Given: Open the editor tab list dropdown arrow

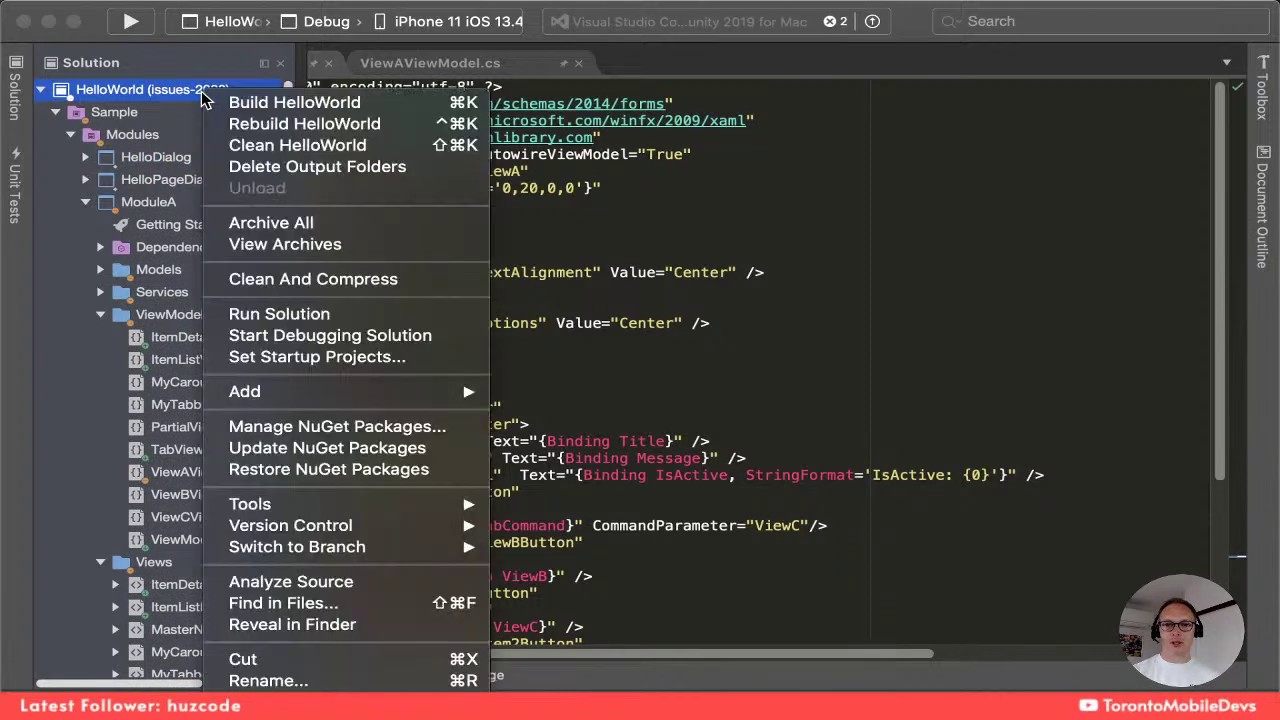Looking at the screenshot, I should [x=1227, y=63].
